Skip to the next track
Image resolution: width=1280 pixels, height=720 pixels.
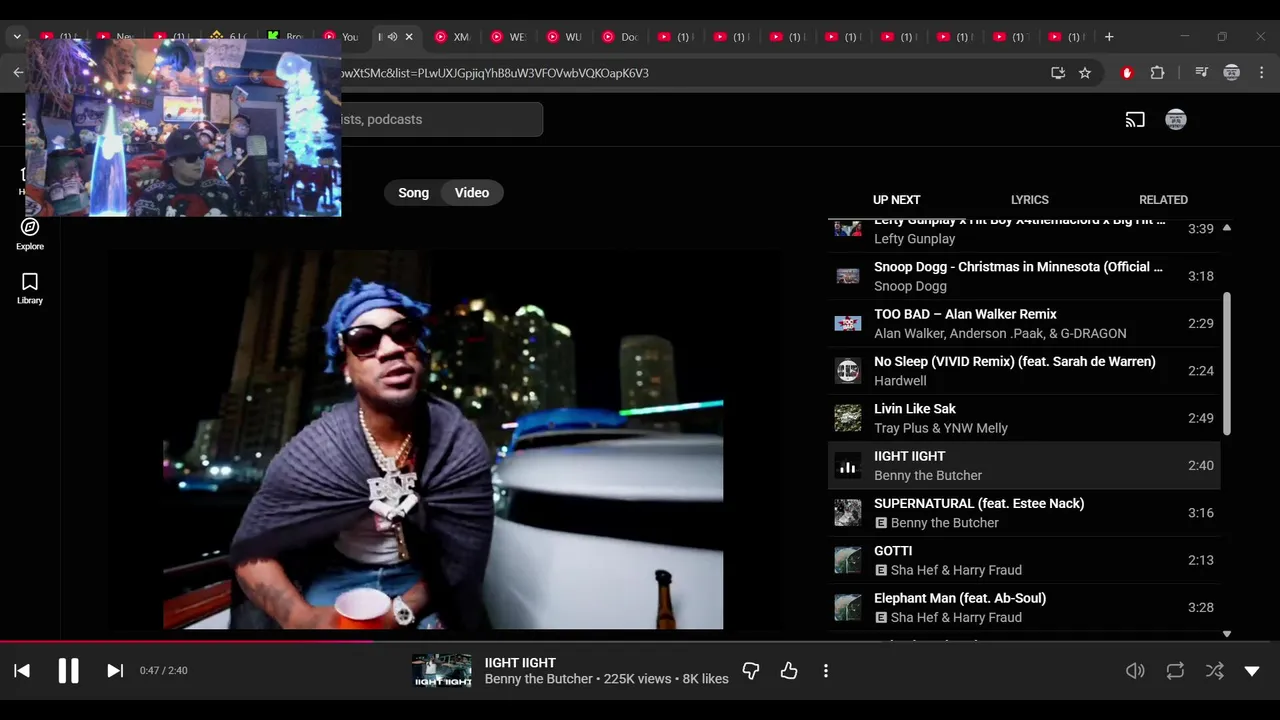[x=115, y=671]
